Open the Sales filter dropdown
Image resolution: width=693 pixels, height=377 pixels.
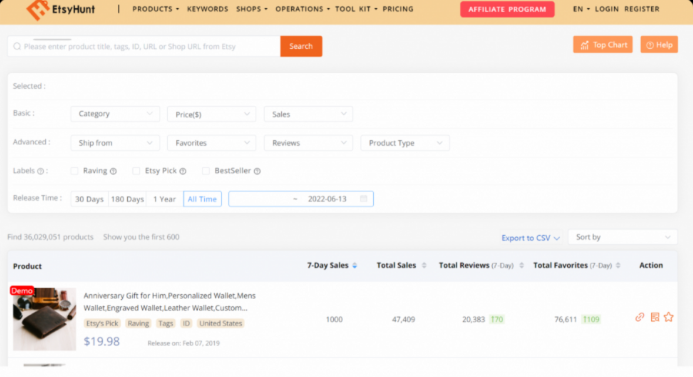[308, 114]
